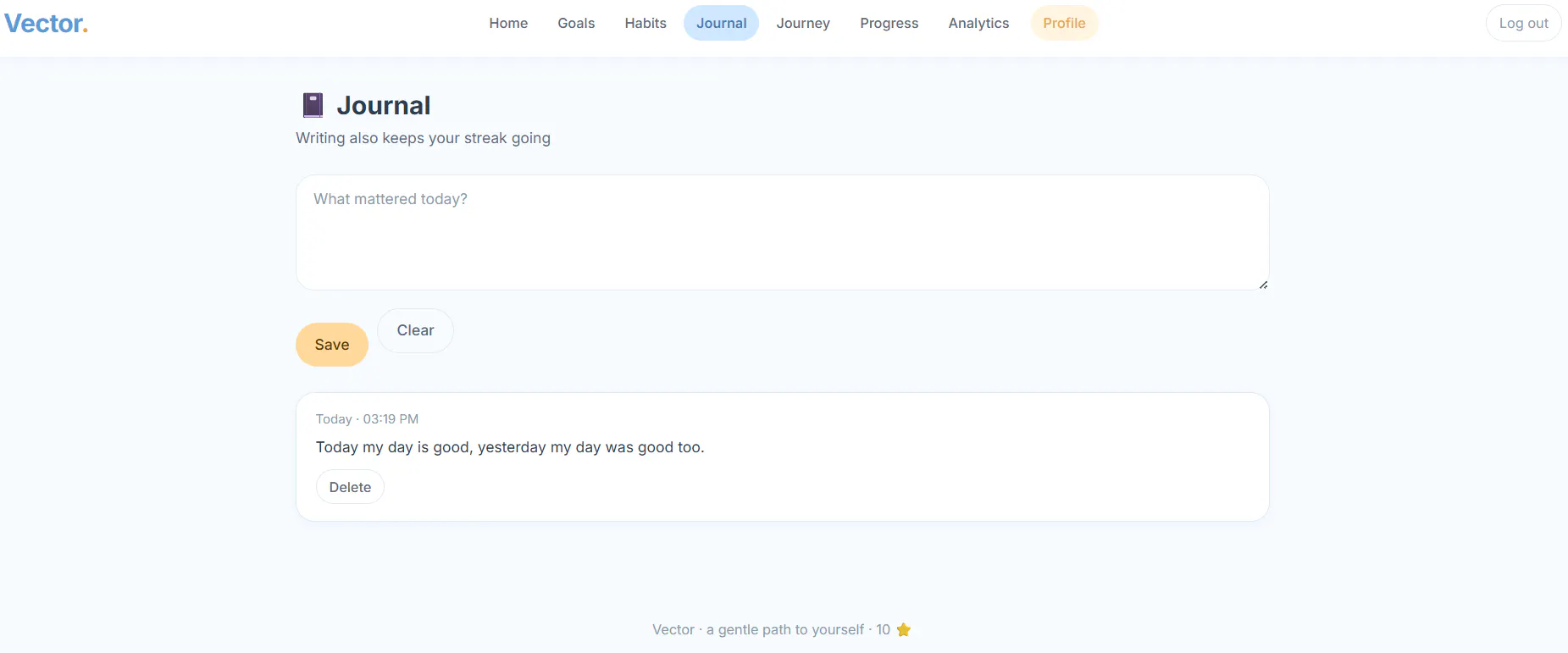Viewport: 1568px width, 653px height.
Task: Open the Home page
Action: pyautogui.click(x=508, y=23)
